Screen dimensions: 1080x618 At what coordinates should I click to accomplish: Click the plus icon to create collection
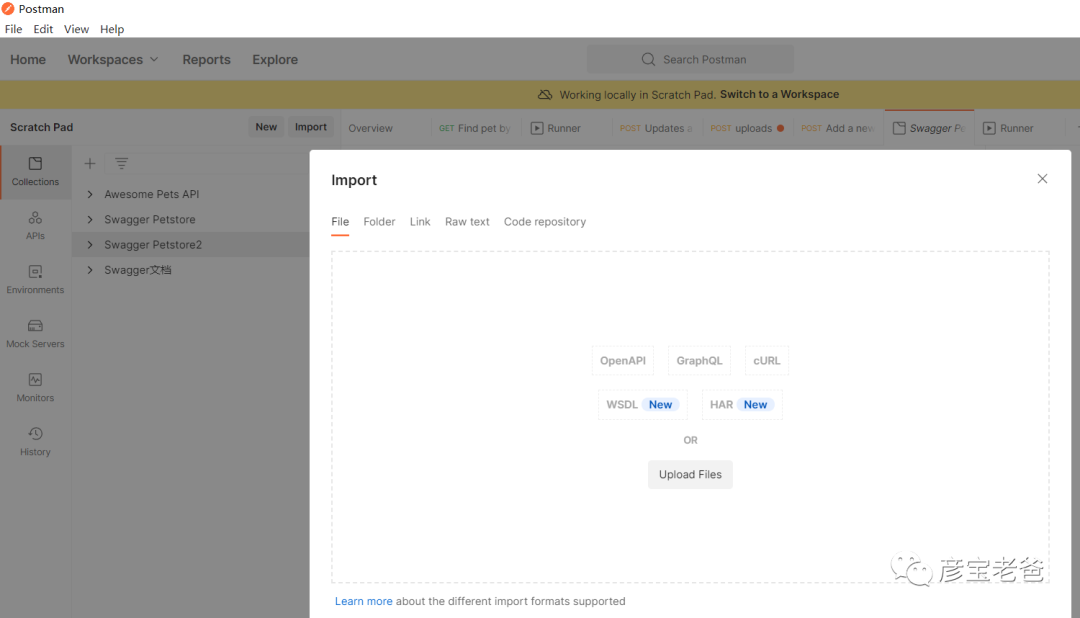point(90,163)
